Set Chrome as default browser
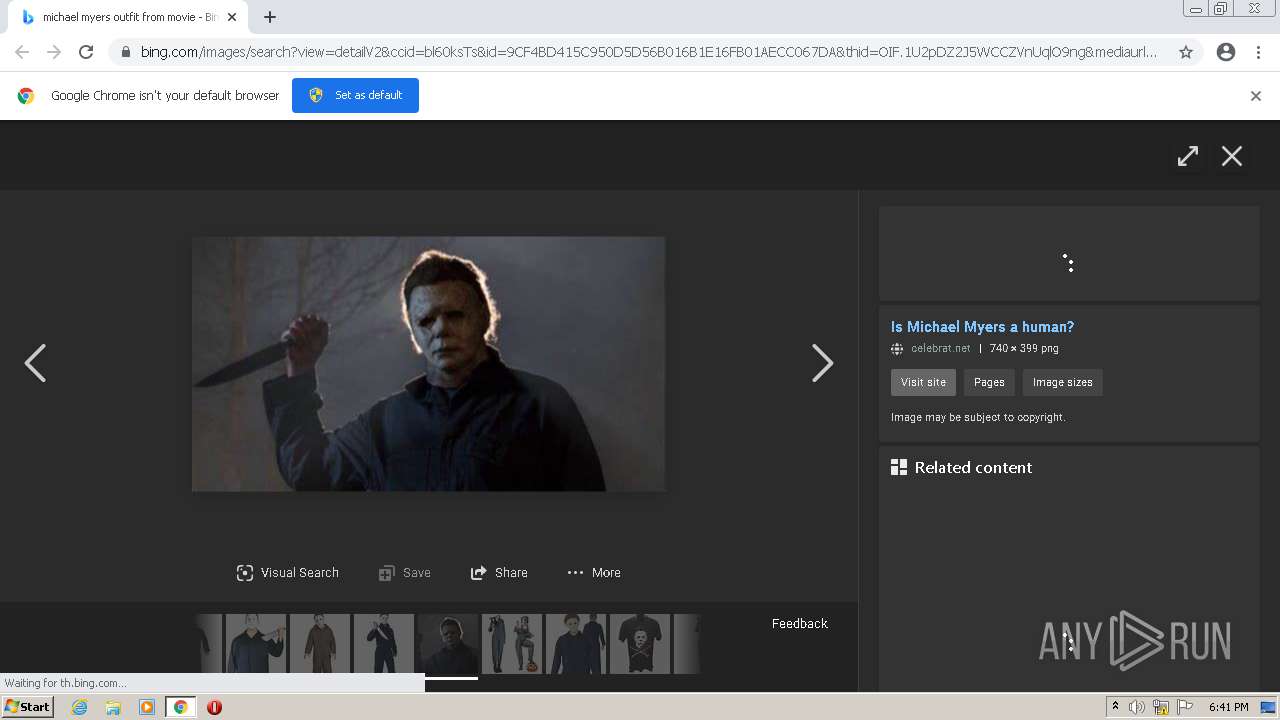The height and width of the screenshot is (720, 1280). [x=355, y=95]
